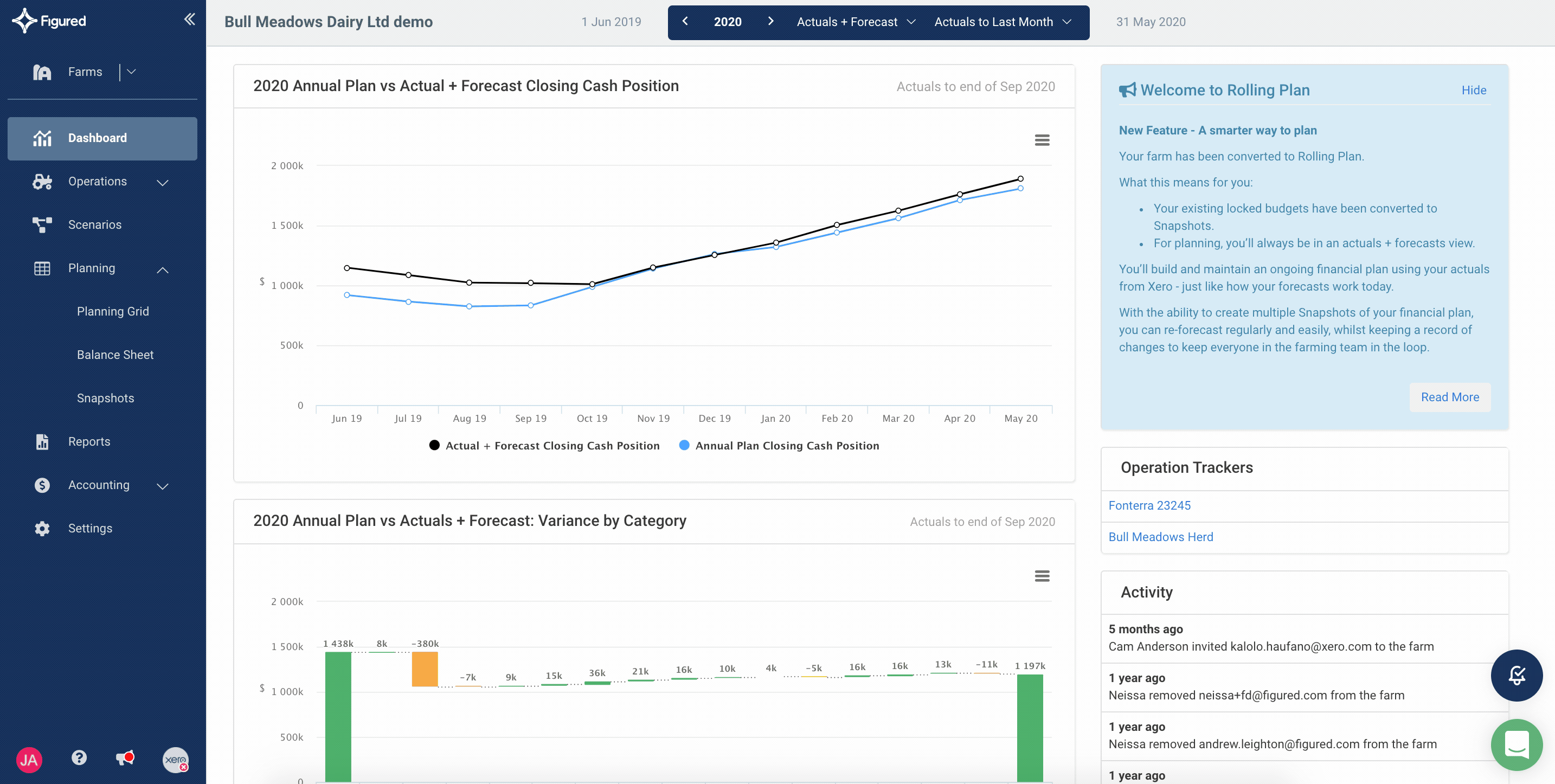
Task: Open Fonterra 23245 operation tracker link
Action: [x=1149, y=505]
